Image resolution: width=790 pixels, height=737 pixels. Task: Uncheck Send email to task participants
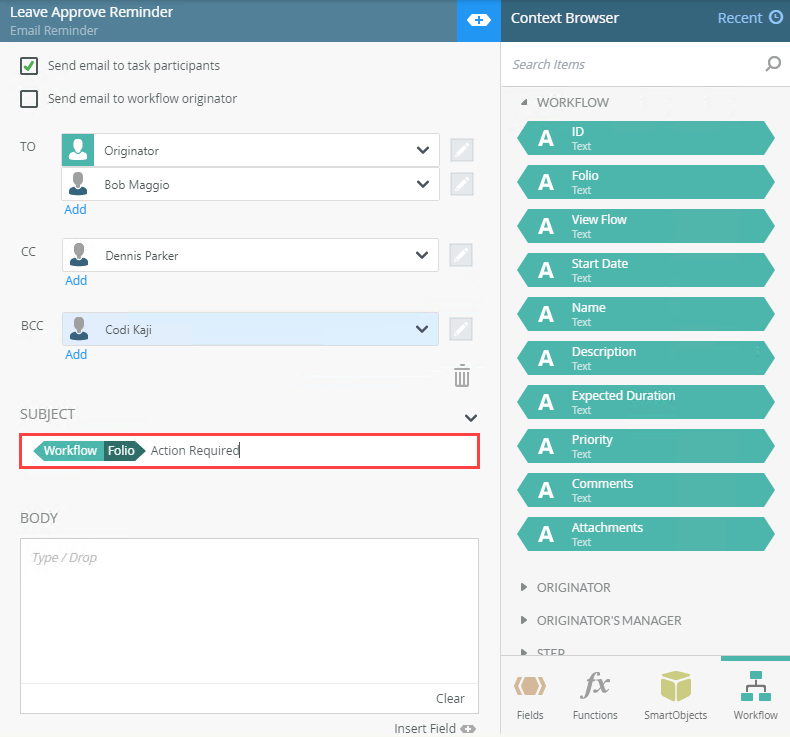pos(30,66)
